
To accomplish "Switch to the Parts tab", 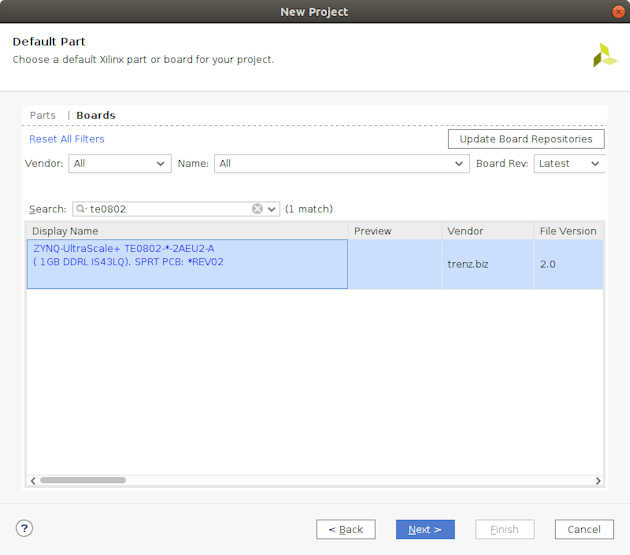I will 43,115.
